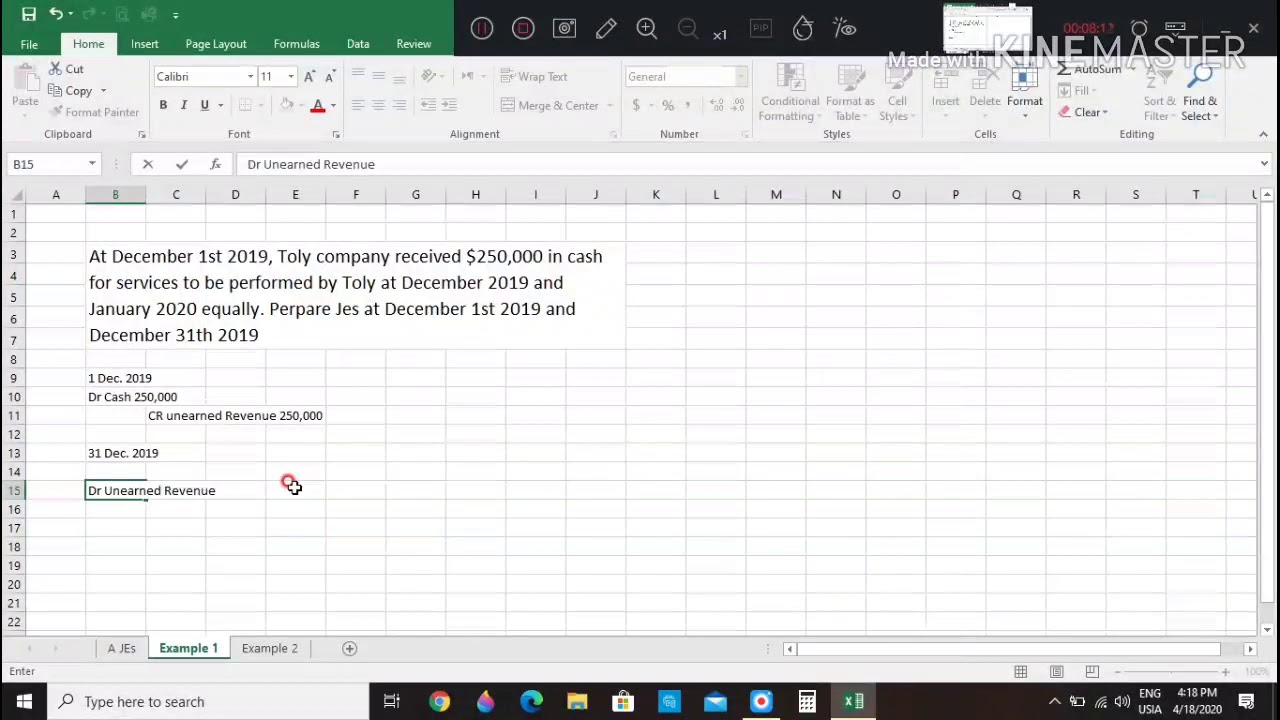Open Windows Start menu
This screenshot has width=1280, height=720.
23,702
